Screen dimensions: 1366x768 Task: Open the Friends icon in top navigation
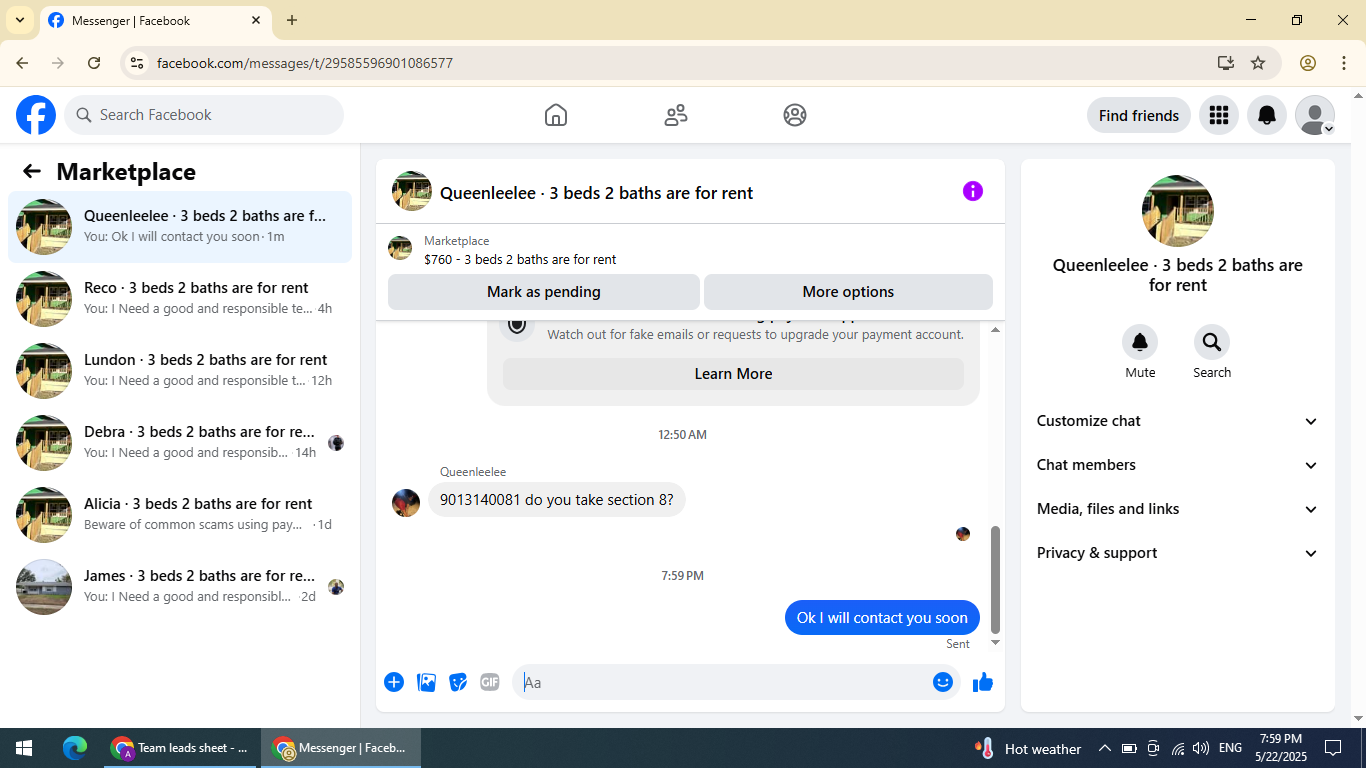[x=676, y=115]
